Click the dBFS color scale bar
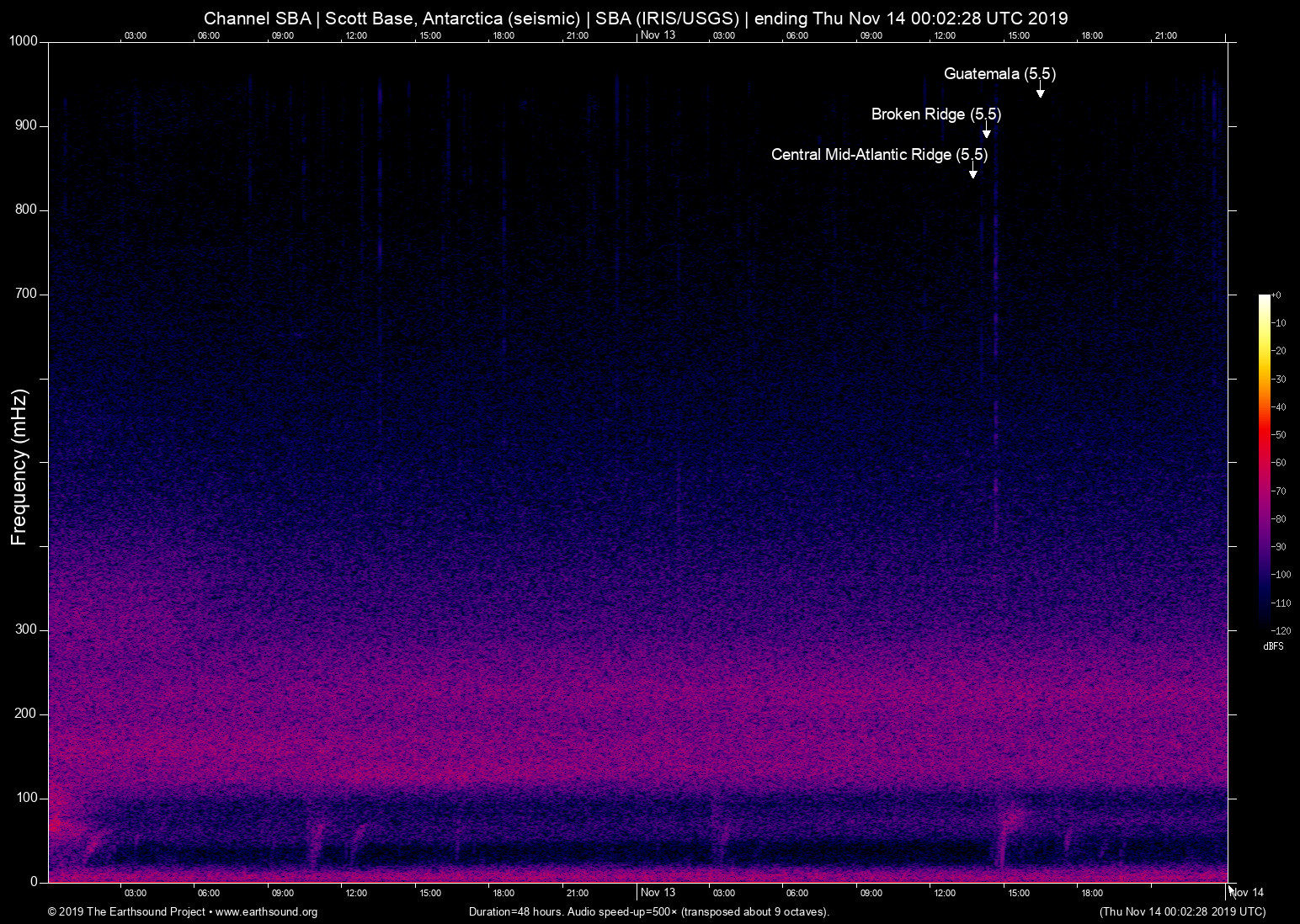Image resolution: width=1300 pixels, height=924 pixels. pyautogui.click(x=1264, y=461)
